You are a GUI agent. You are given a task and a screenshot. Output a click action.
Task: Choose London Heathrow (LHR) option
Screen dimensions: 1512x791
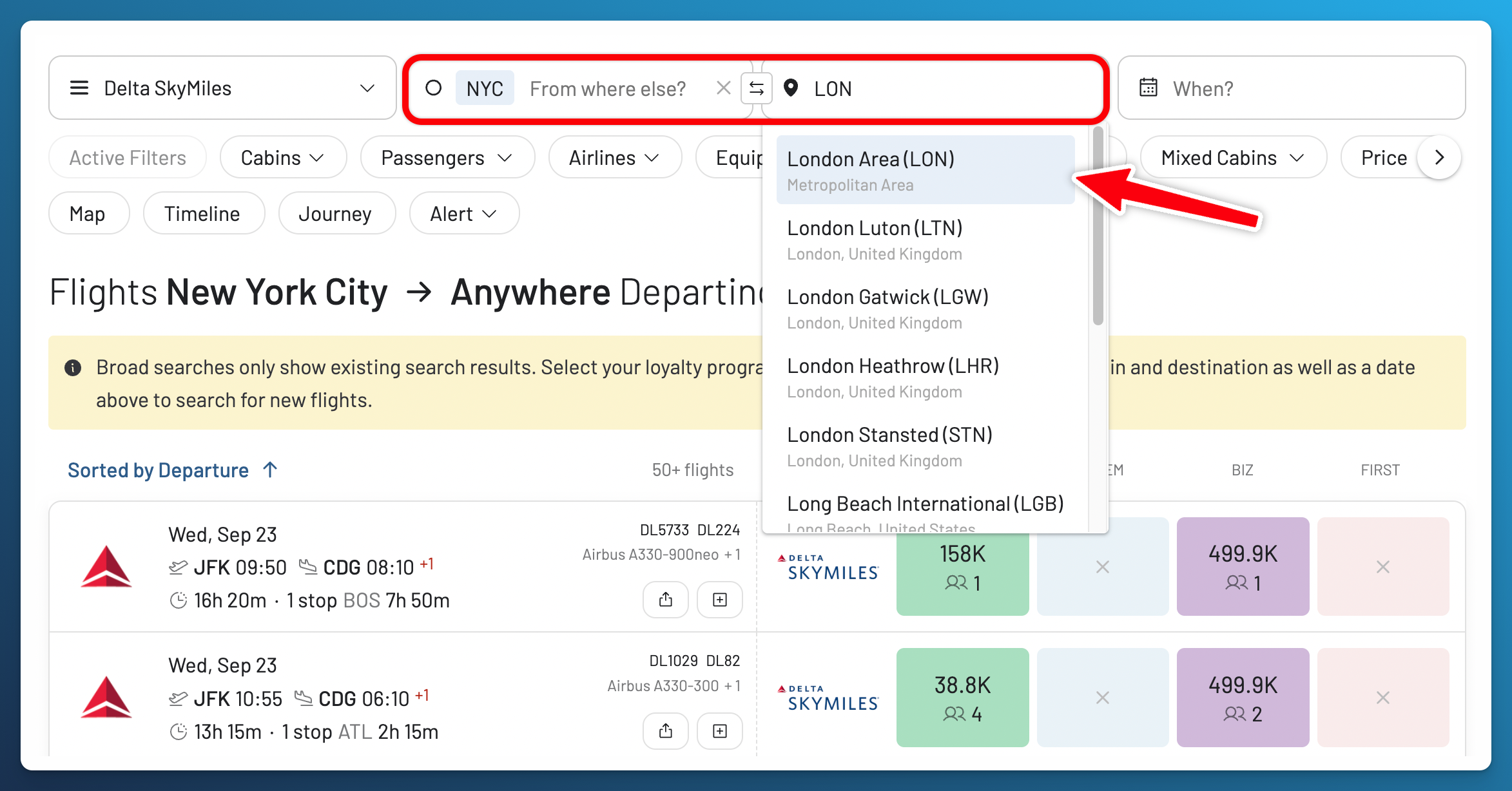coord(926,377)
